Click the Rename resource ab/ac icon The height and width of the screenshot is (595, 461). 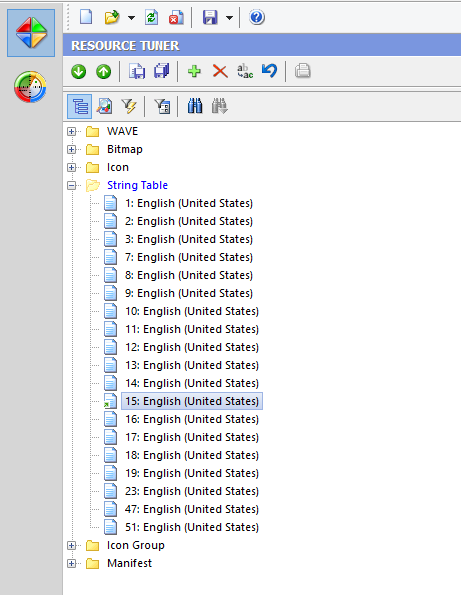coord(245,71)
